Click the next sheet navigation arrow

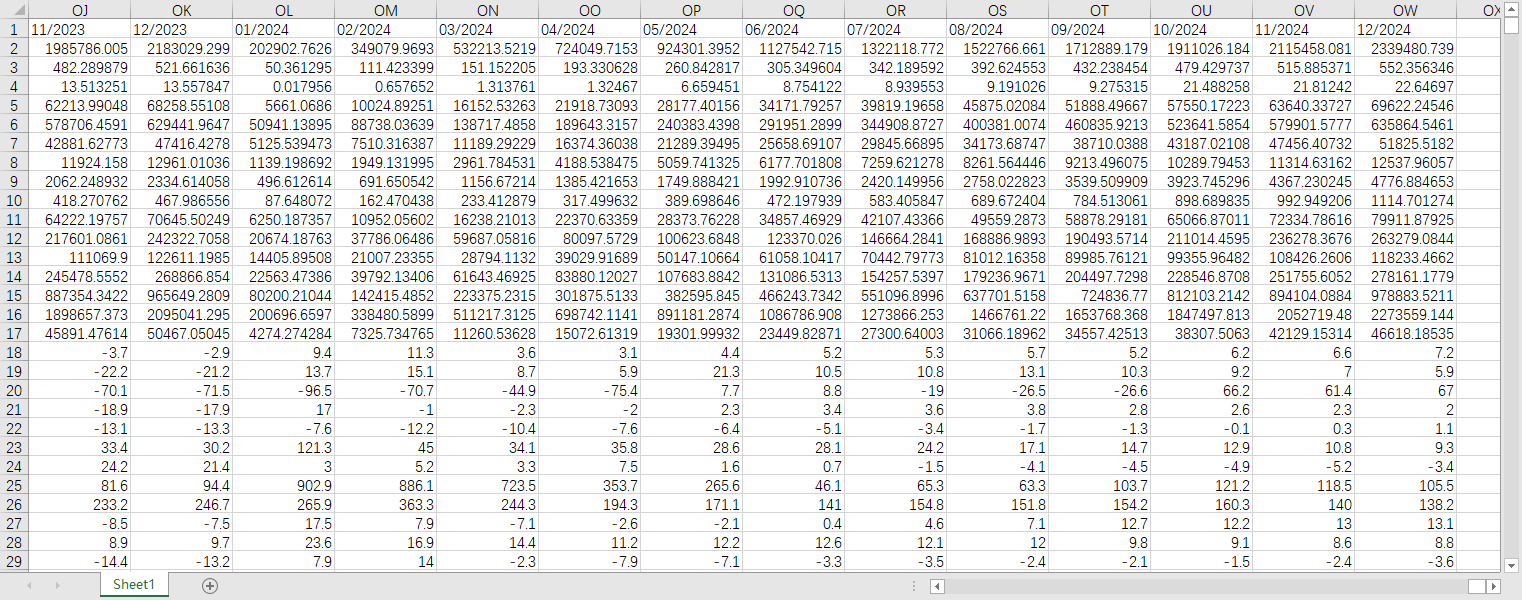point(57,585)
